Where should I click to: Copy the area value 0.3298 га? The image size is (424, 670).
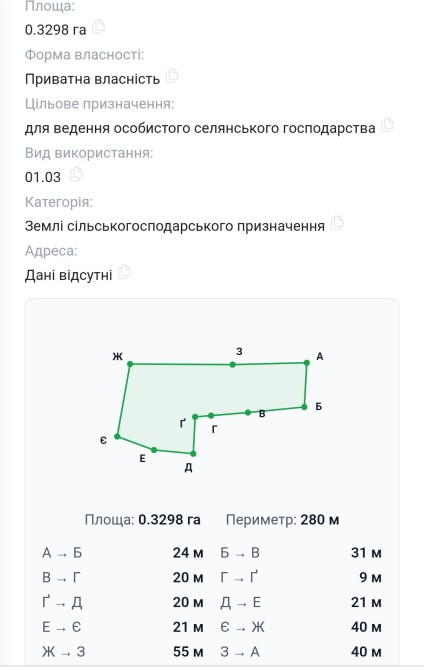(x=99, y=27)
